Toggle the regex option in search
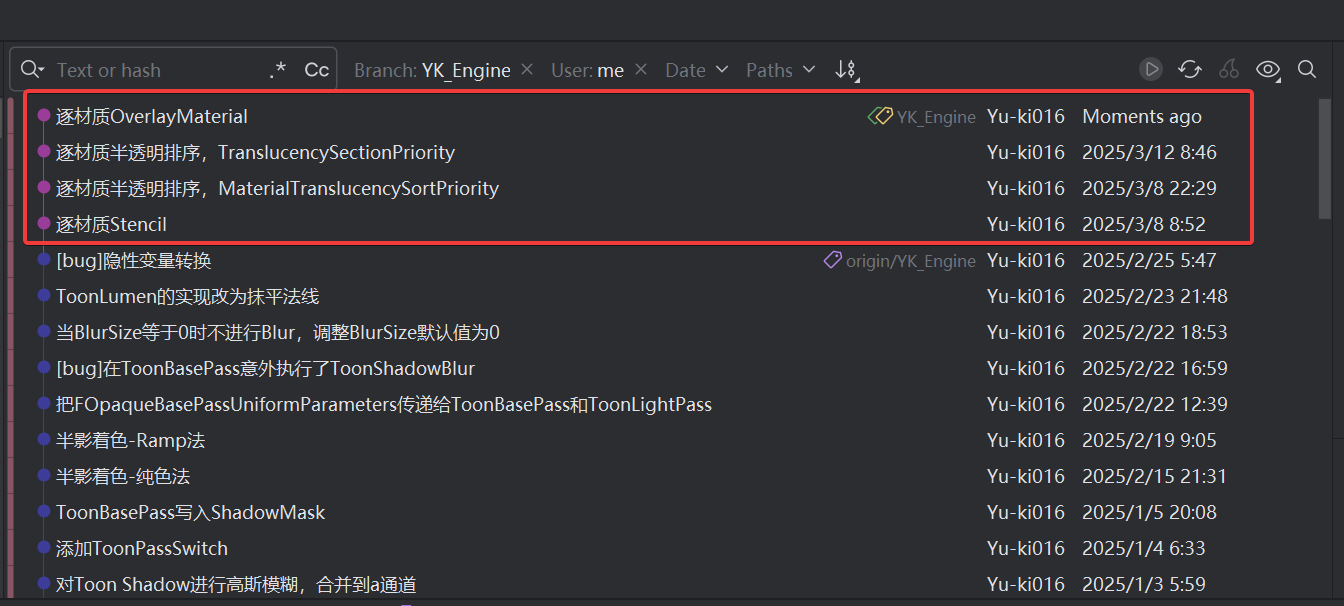1344x606 pixels. pos(278,70)
